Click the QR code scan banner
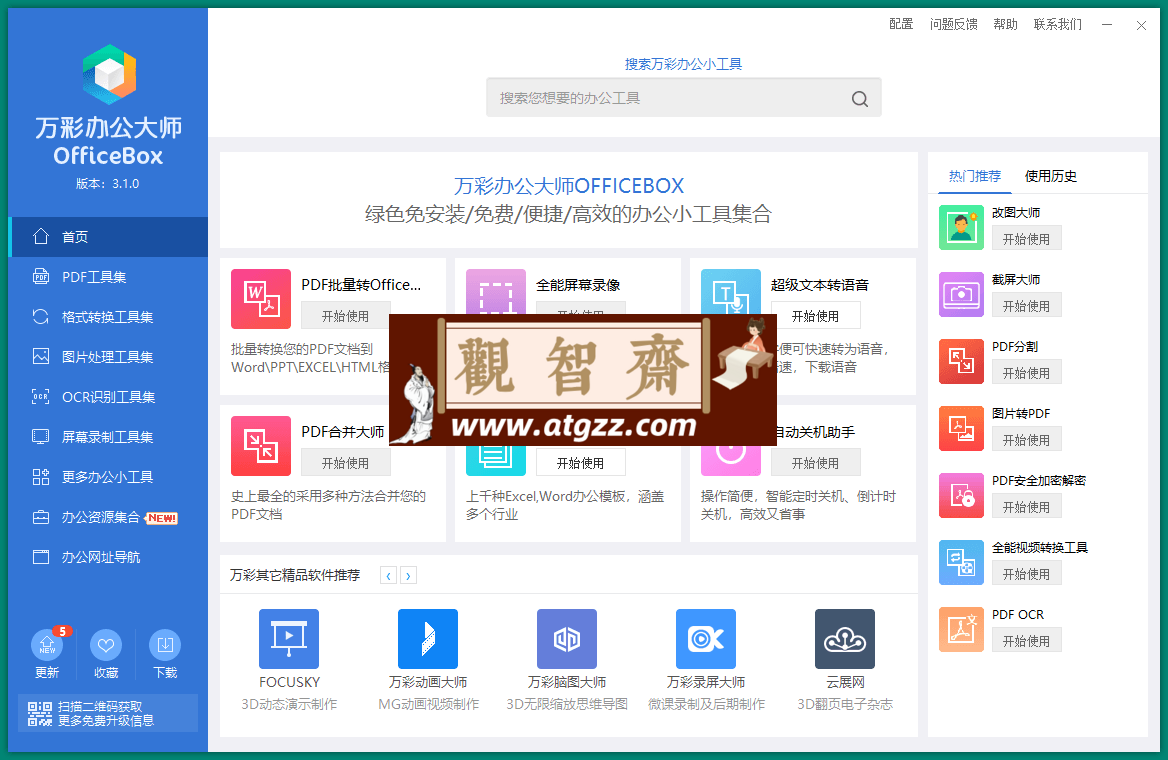The width and height of the screenshot is (1168, 760). coord(108,713)
